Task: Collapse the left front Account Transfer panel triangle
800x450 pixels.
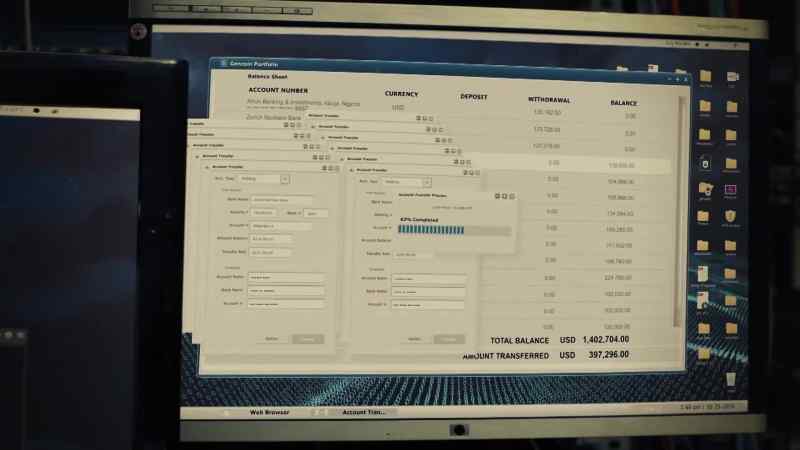Action: tap(207, 167)
